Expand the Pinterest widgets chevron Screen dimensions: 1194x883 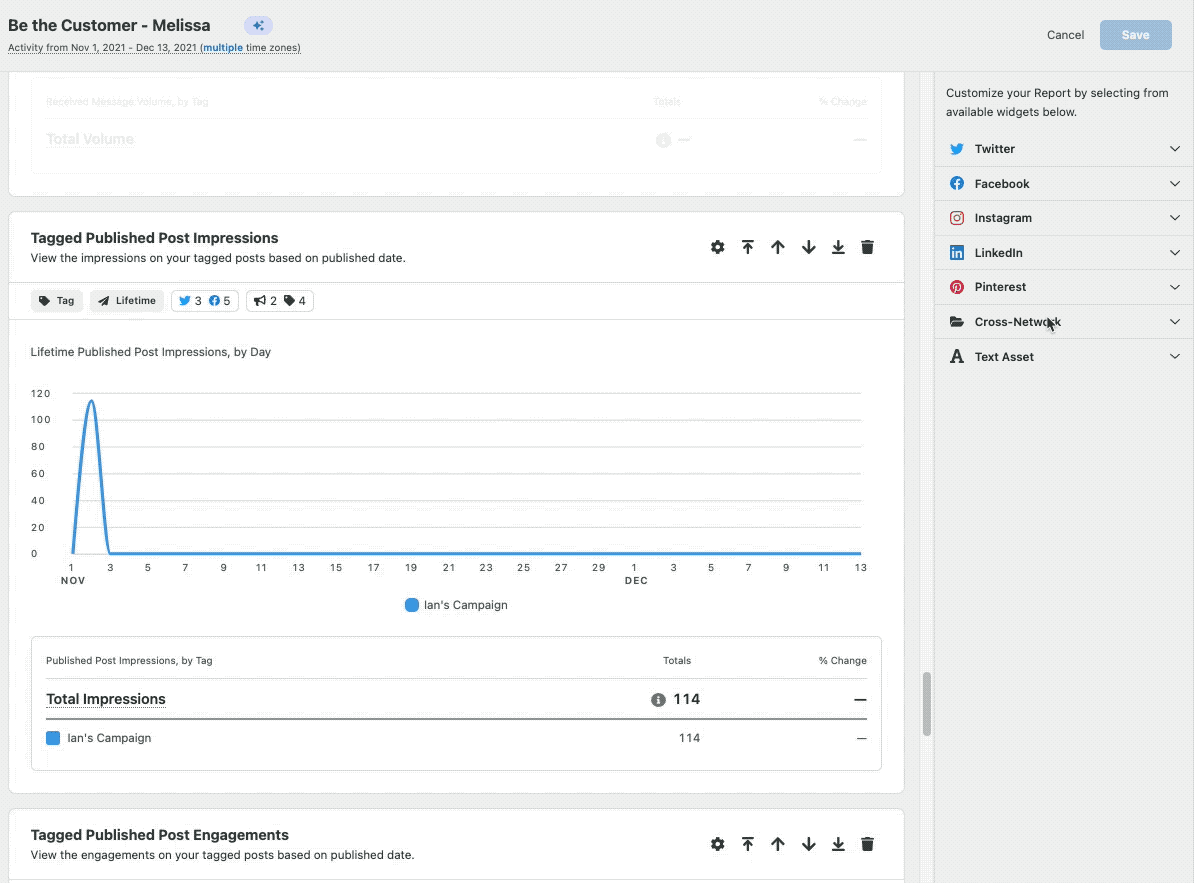click(1175, 287)
